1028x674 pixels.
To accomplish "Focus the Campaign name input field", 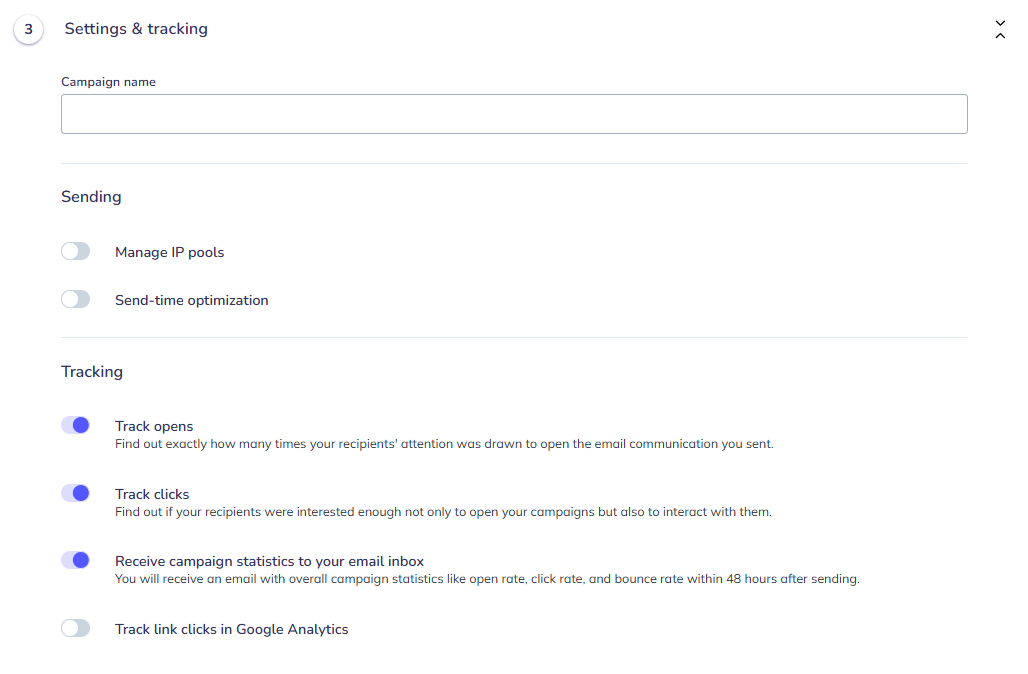I will tap(514, 114).
